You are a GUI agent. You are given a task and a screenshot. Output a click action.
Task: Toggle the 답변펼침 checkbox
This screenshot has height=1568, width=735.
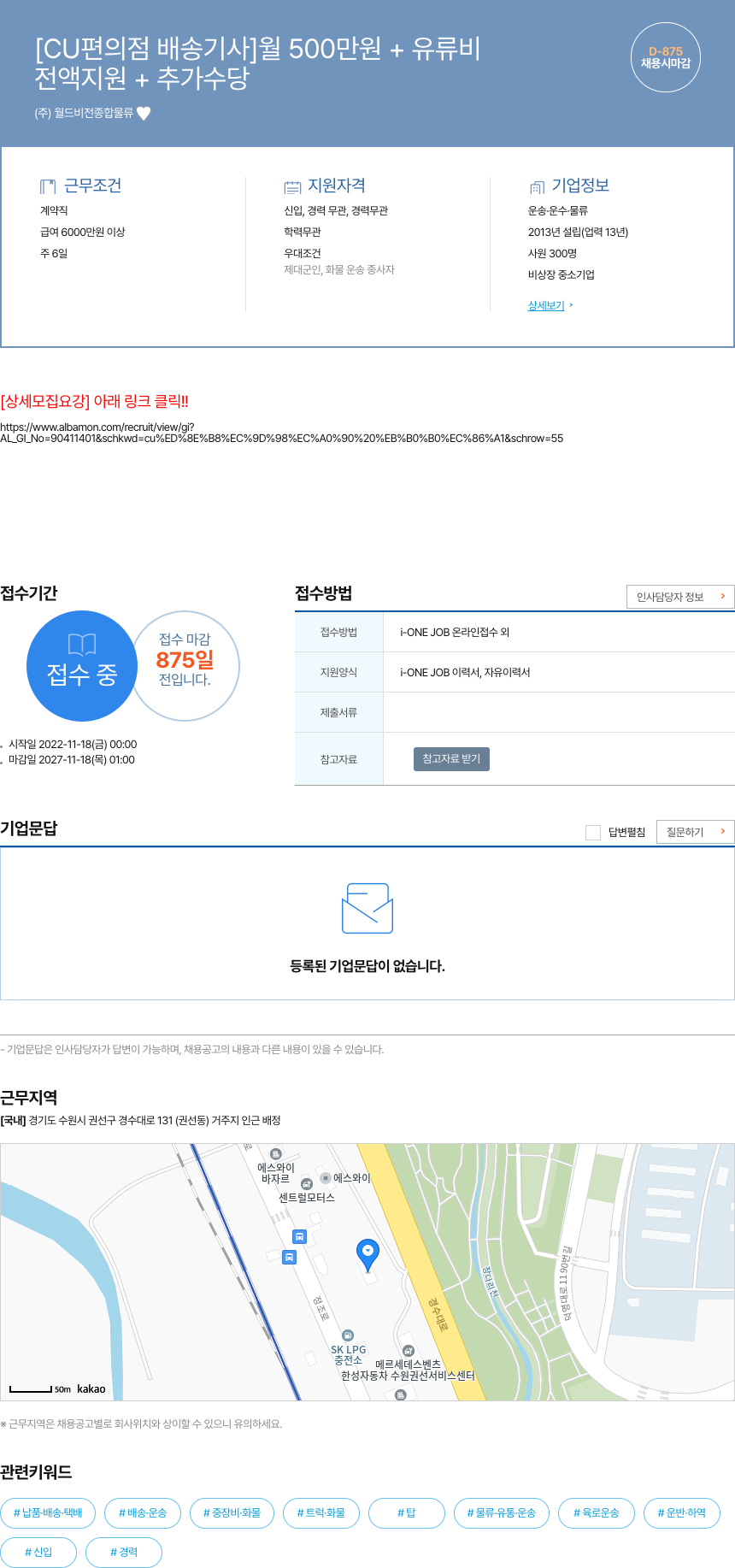(x=593, y=833)
